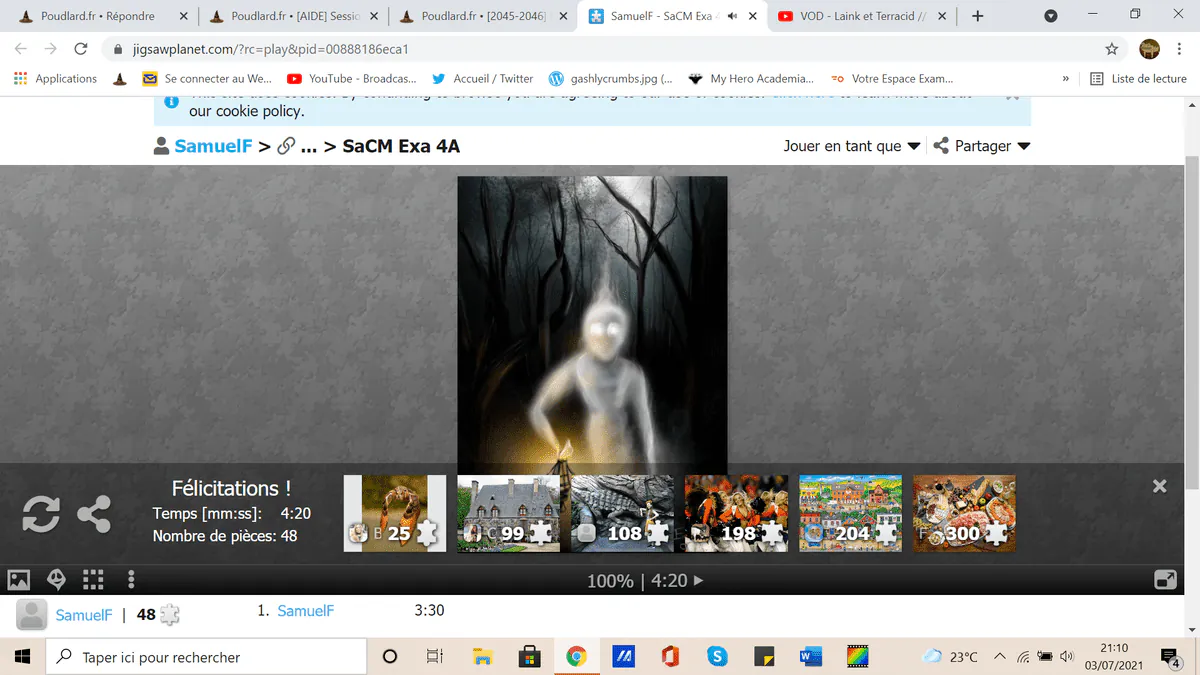Open SamuelF profile link in breadcrumb
This screenshot has height=675, width=1200.
[213, 146]
